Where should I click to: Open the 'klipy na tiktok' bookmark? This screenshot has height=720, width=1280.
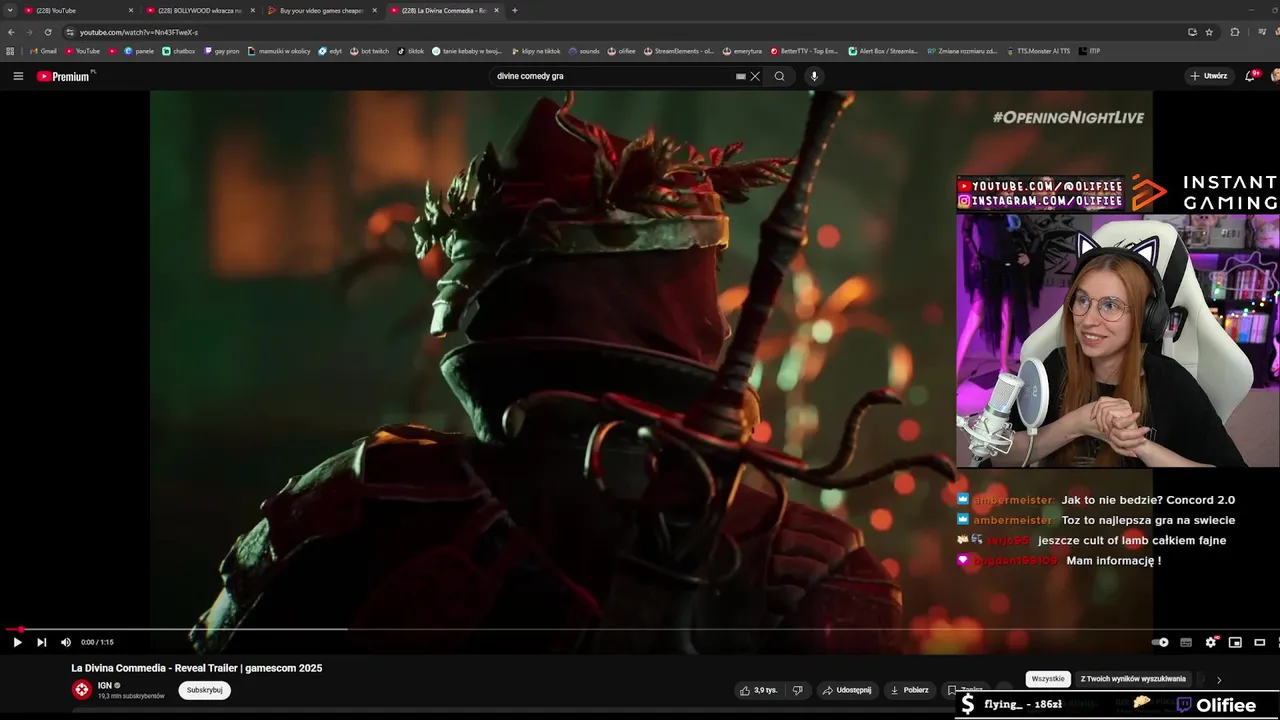(536, 51)
